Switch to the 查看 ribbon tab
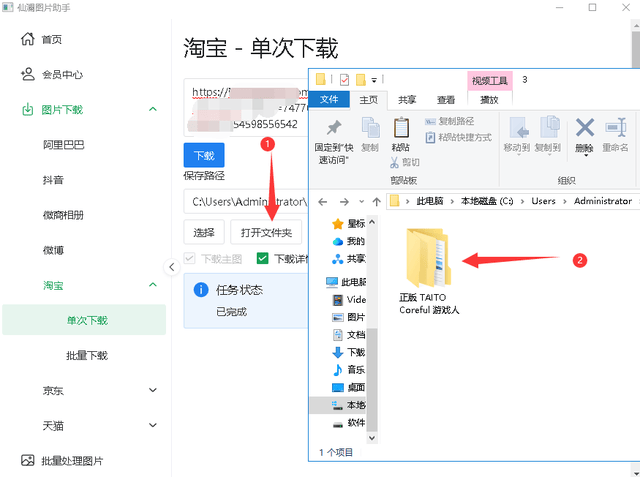640x477 pixels. point(446,100)
